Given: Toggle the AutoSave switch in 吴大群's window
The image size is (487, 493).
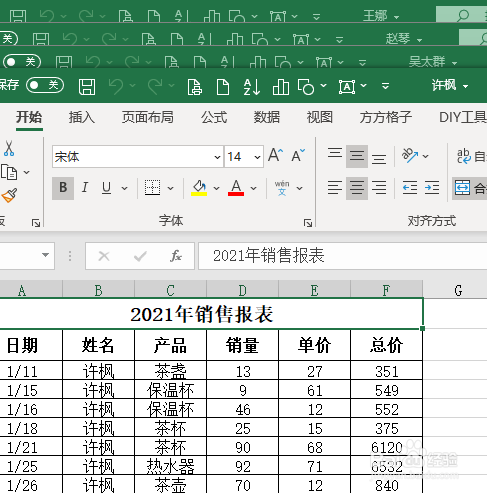Looking at the screenshot, I should [x=22, y=62].
